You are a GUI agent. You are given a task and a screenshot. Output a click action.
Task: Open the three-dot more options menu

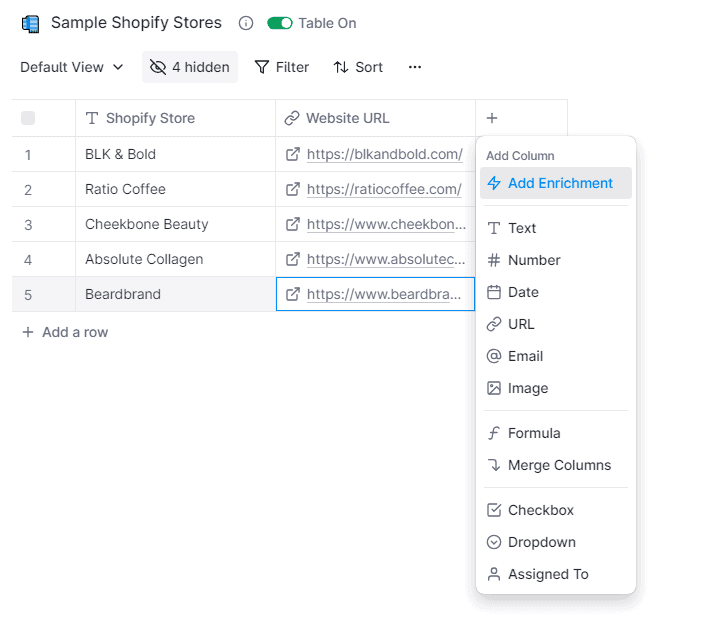click(x=415, y=67)
